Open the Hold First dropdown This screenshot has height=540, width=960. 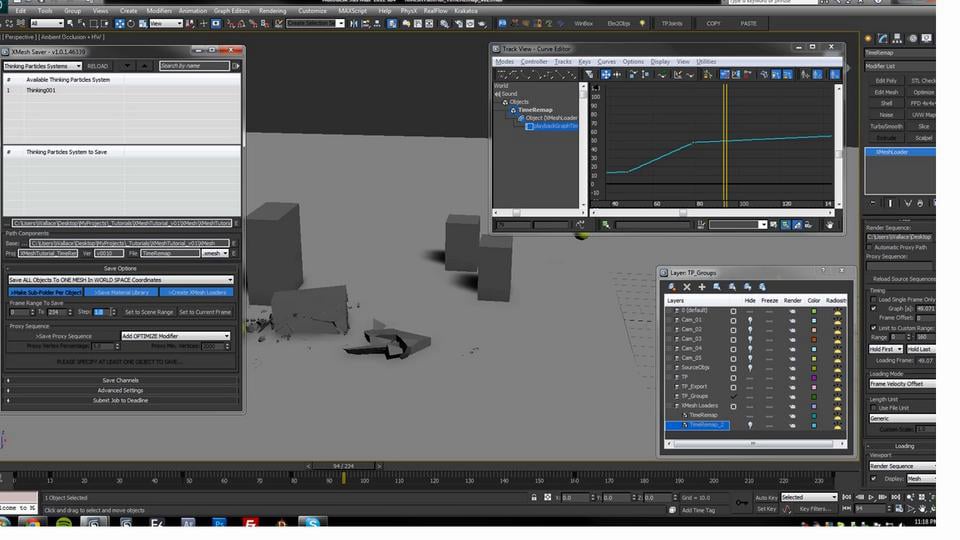click(x=886, y=349)
